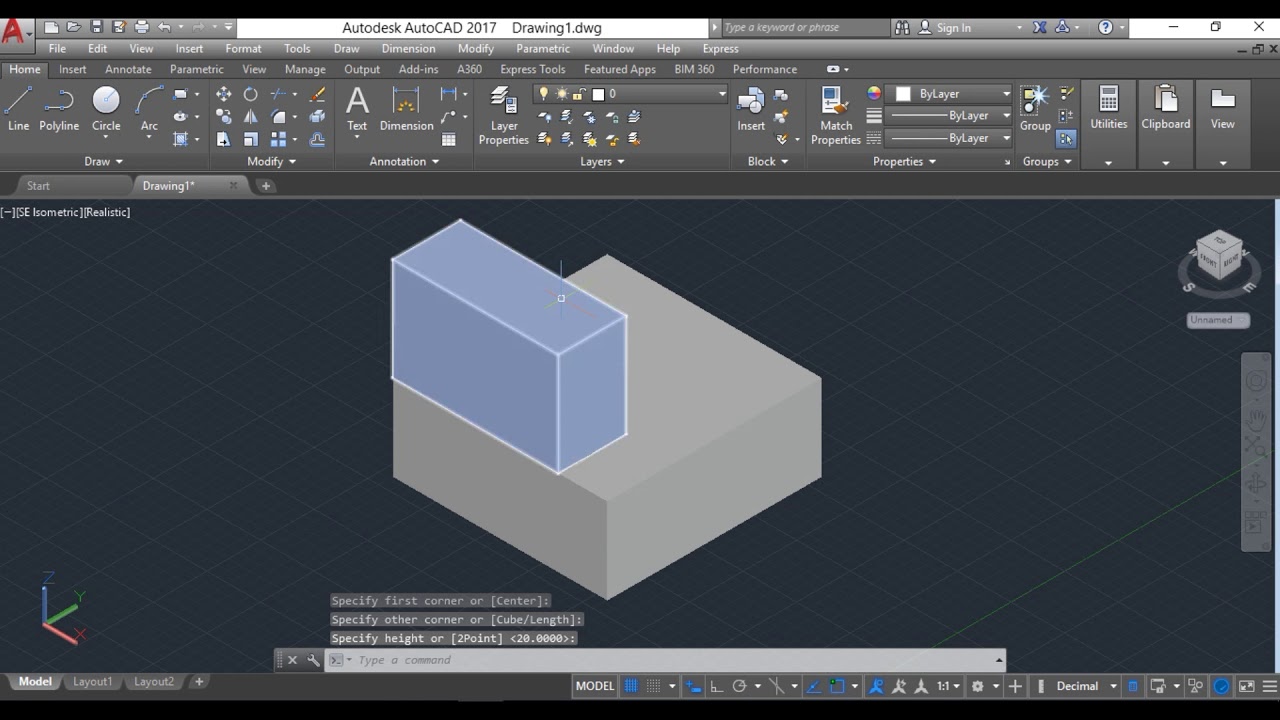Click the Dimension tool
Viewport: 1280px width, 720px height.
click(406, 109)
